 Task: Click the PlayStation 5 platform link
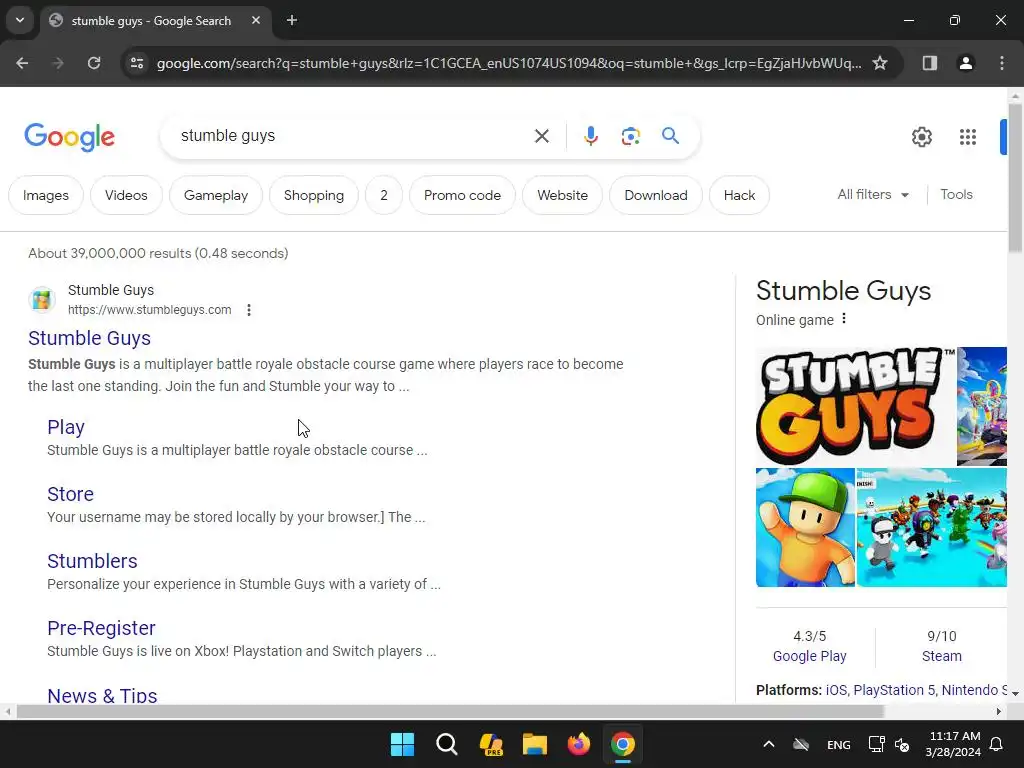coord(894,690)
